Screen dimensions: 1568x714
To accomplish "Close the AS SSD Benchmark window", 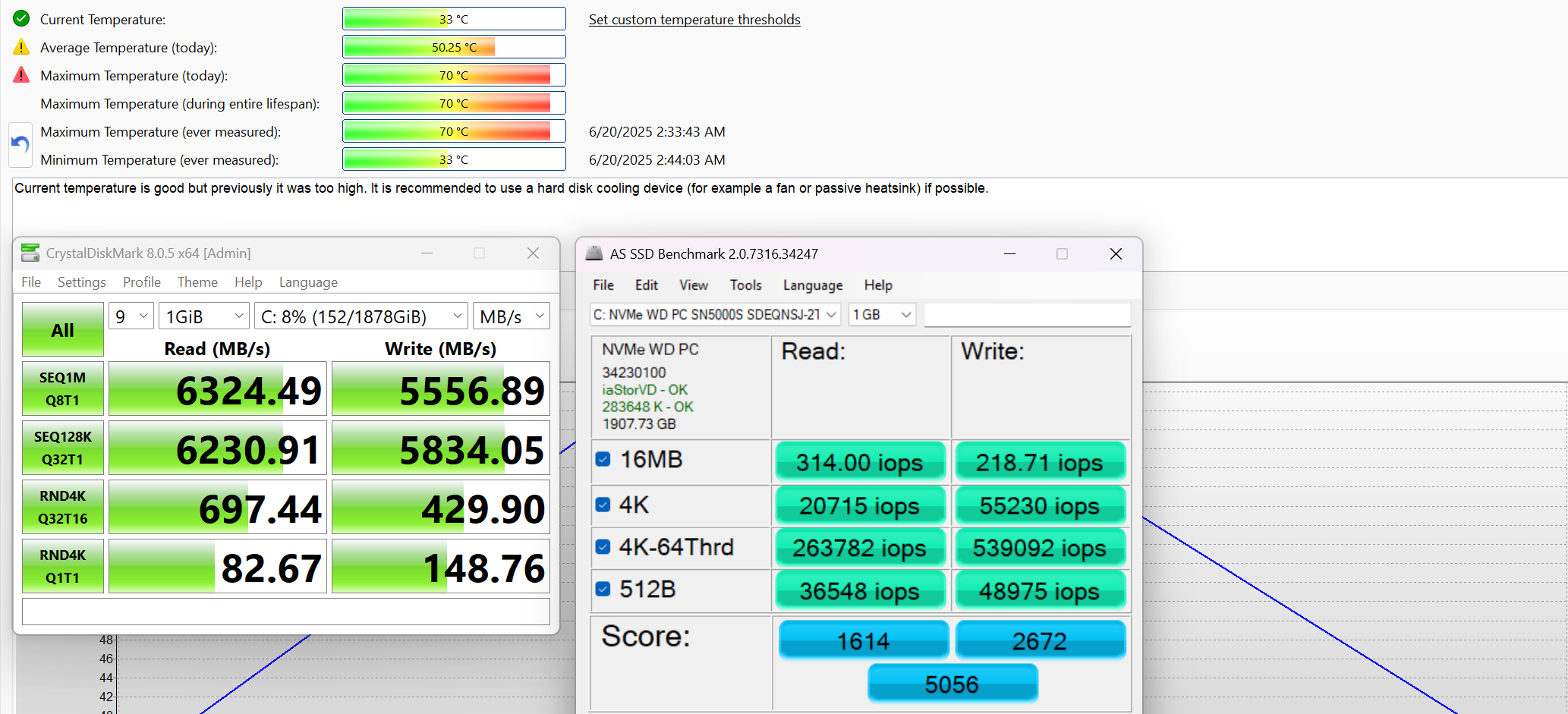I will 1116,253.
